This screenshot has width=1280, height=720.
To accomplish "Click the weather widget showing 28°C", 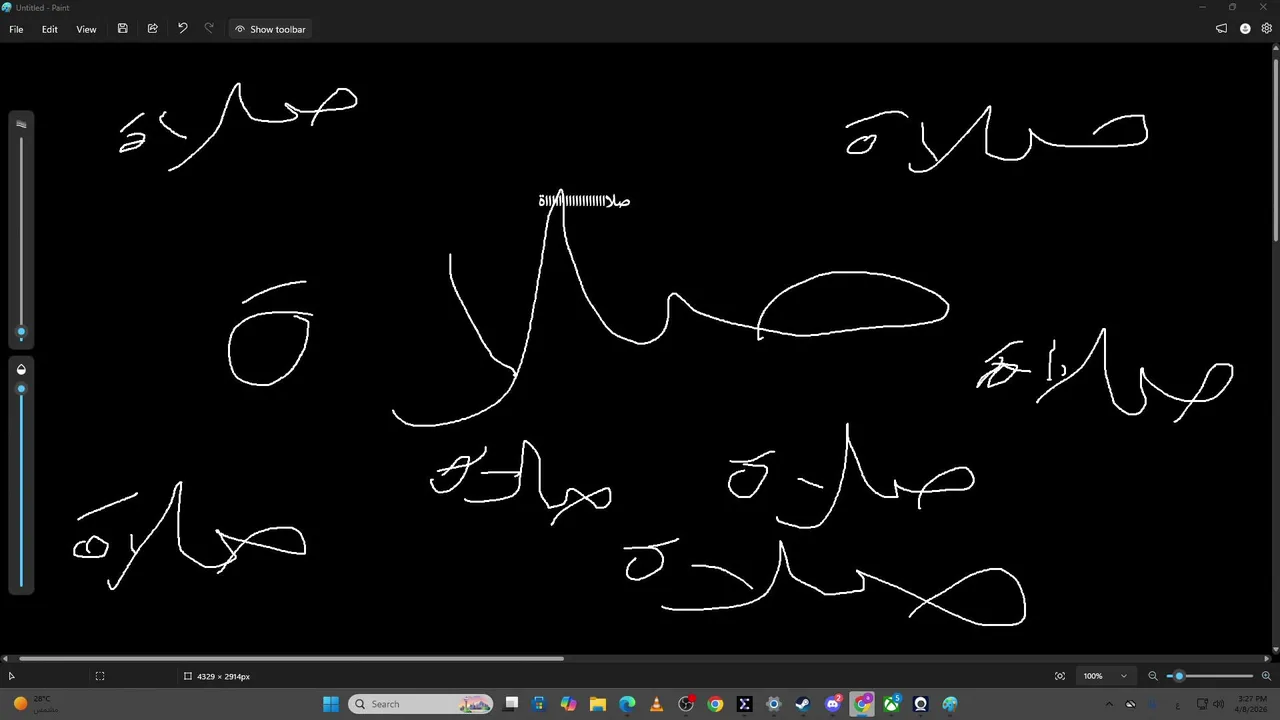I will pos(34,704).
